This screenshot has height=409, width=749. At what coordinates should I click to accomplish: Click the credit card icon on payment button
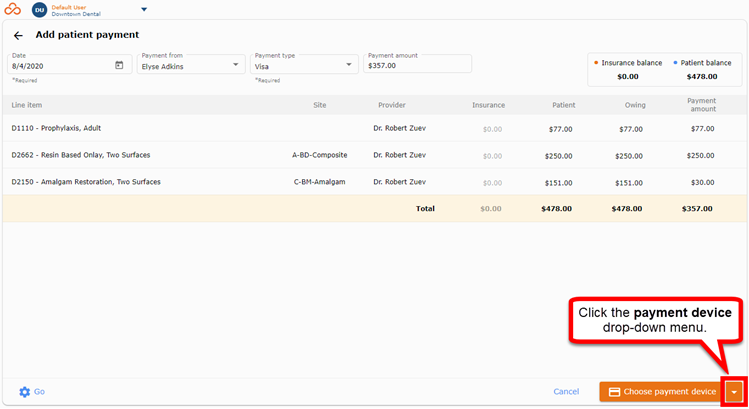tap(614, 392)
